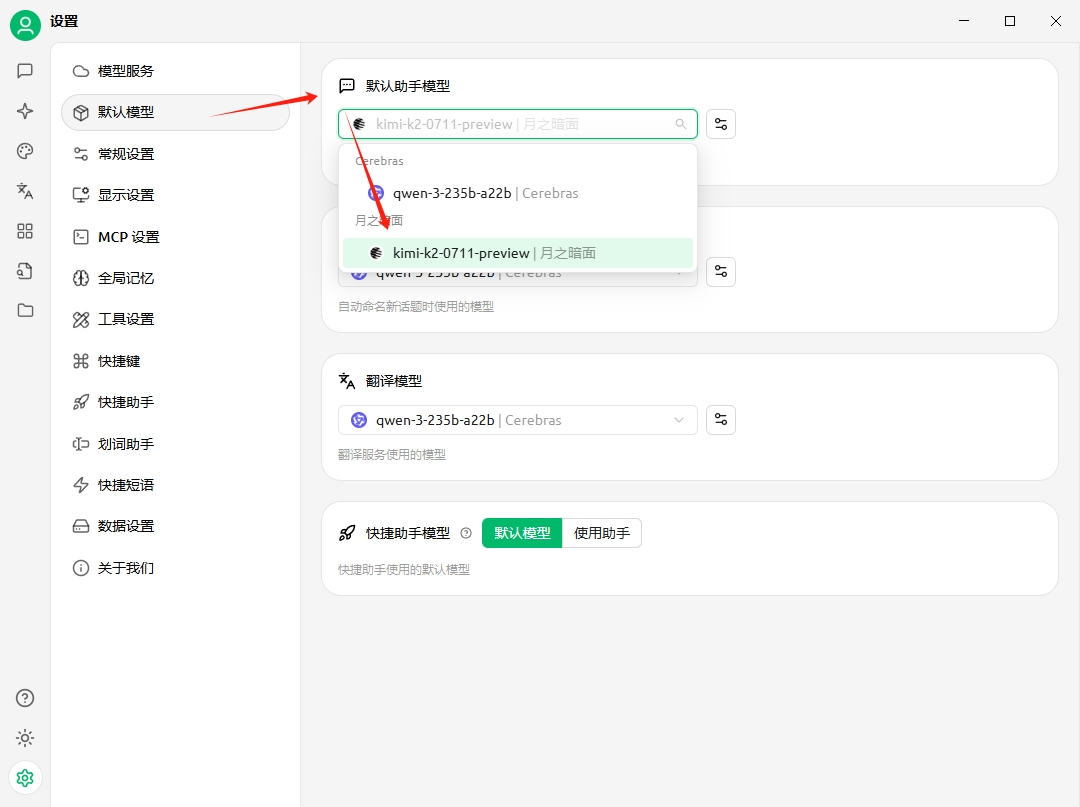Viewport: 1080px width, 807px height.
Task: Open the knowledge base sidebar icon
Action: (x=25, y=271)
